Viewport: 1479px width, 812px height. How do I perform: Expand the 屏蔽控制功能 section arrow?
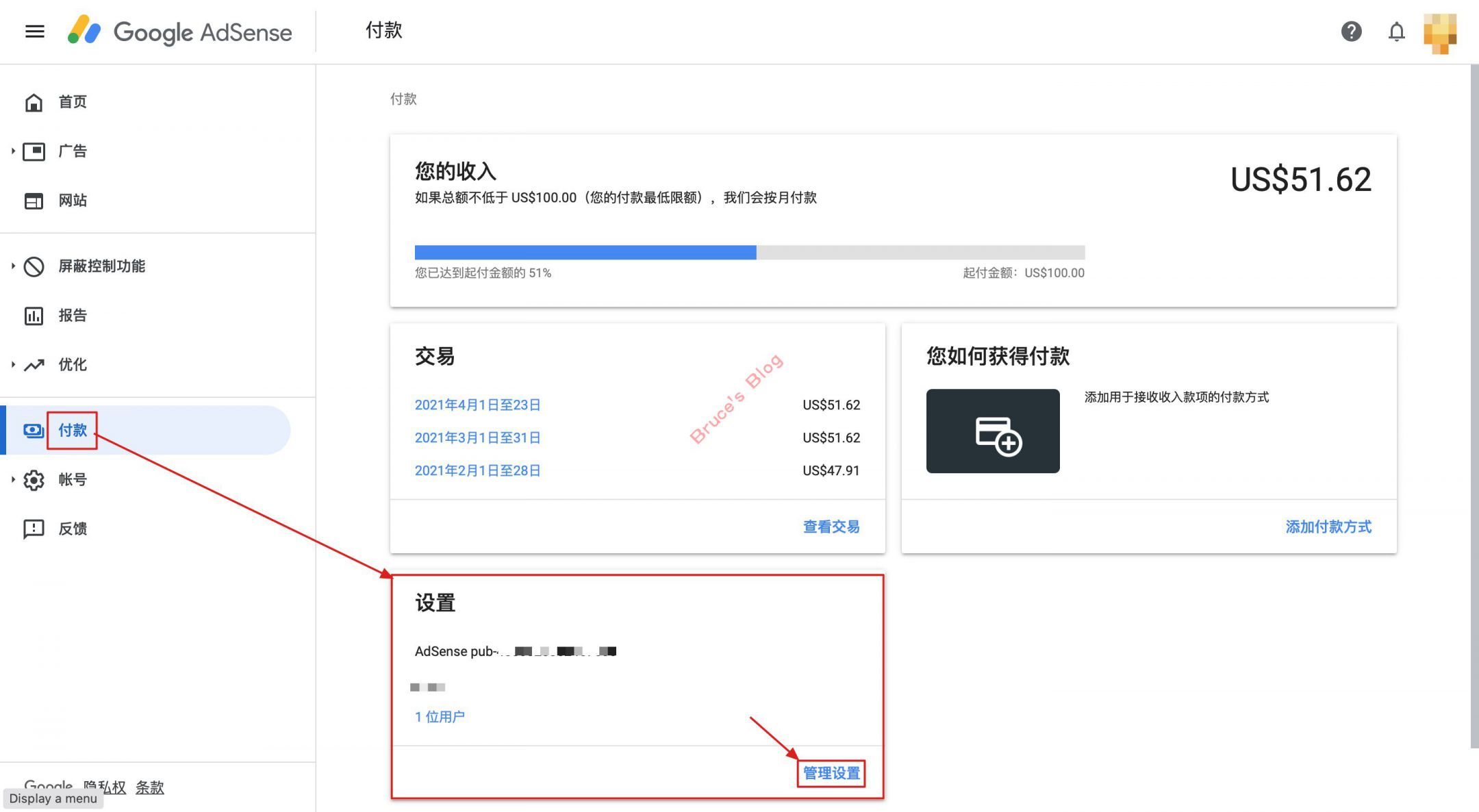[x=13, y=266]
